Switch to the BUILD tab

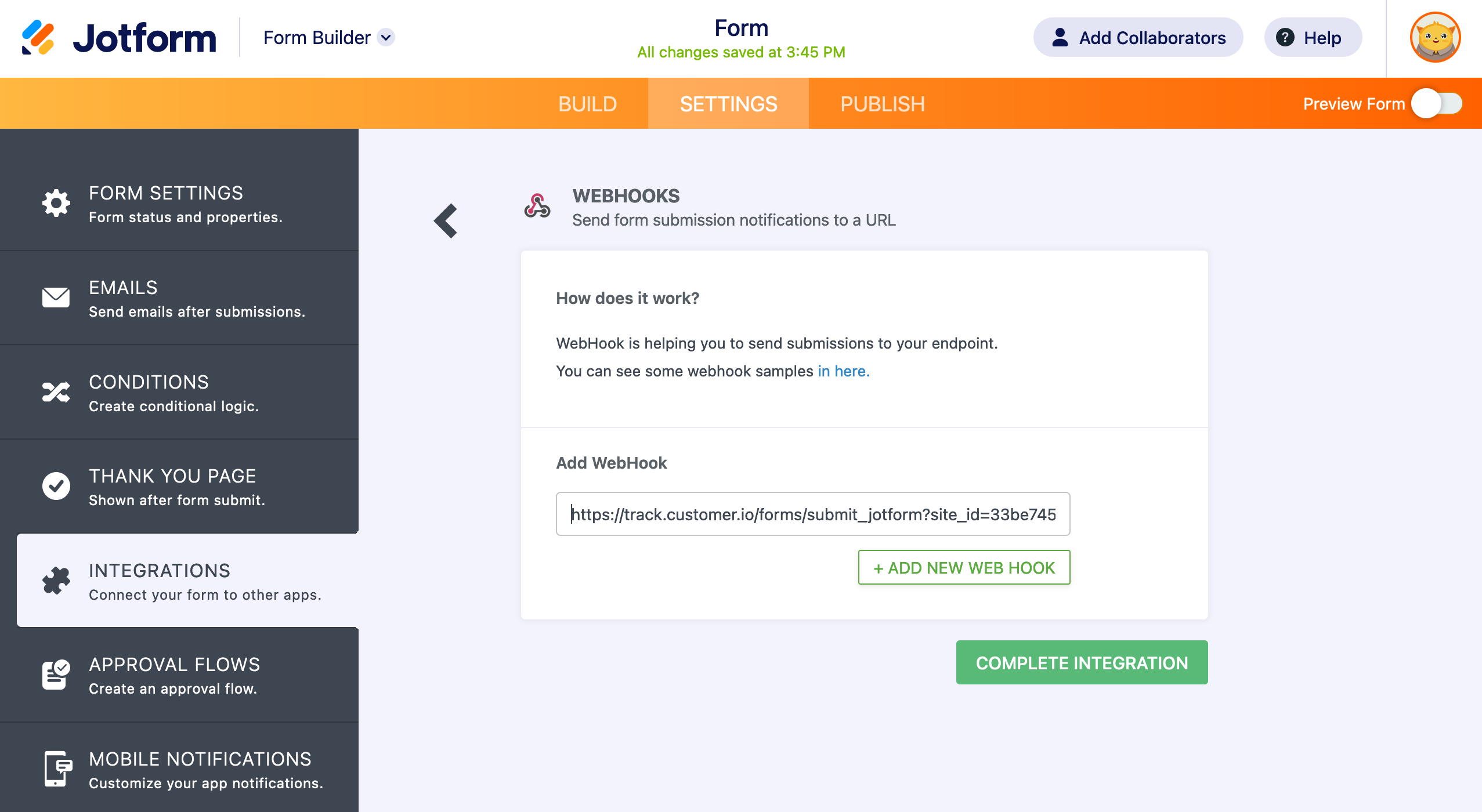coord(587,104)
